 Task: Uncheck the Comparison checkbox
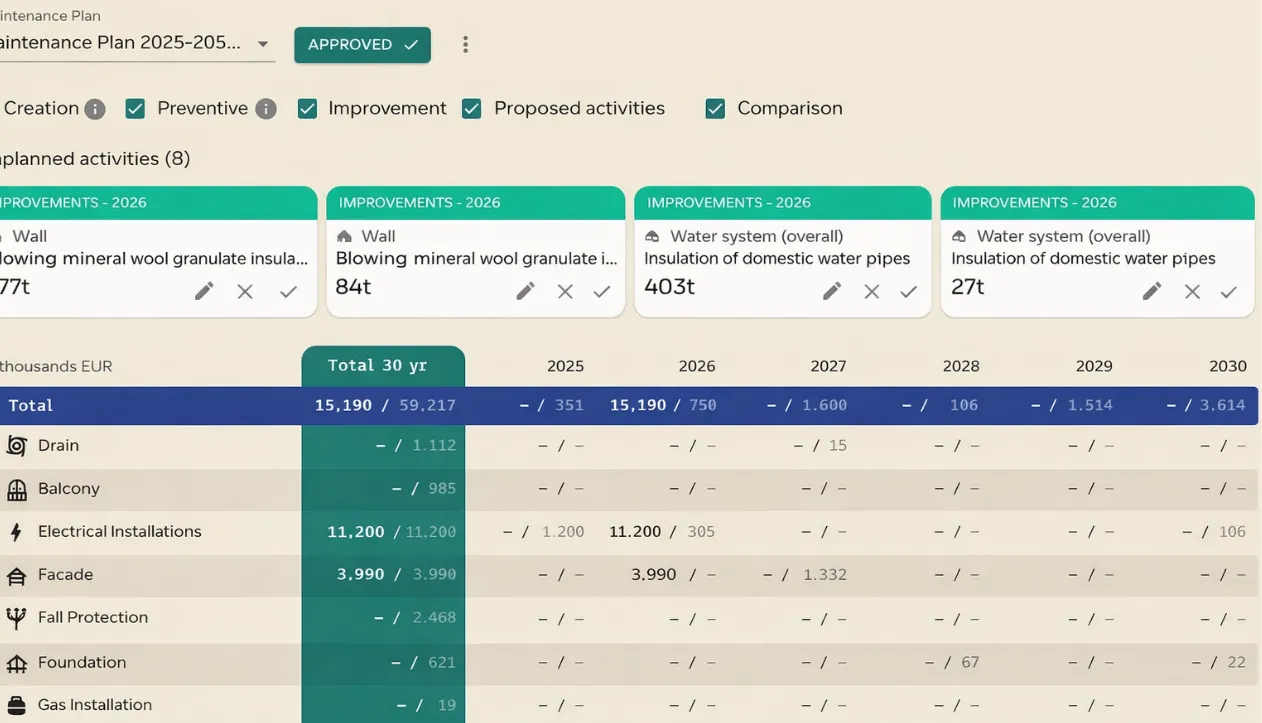tap(715, 109)
